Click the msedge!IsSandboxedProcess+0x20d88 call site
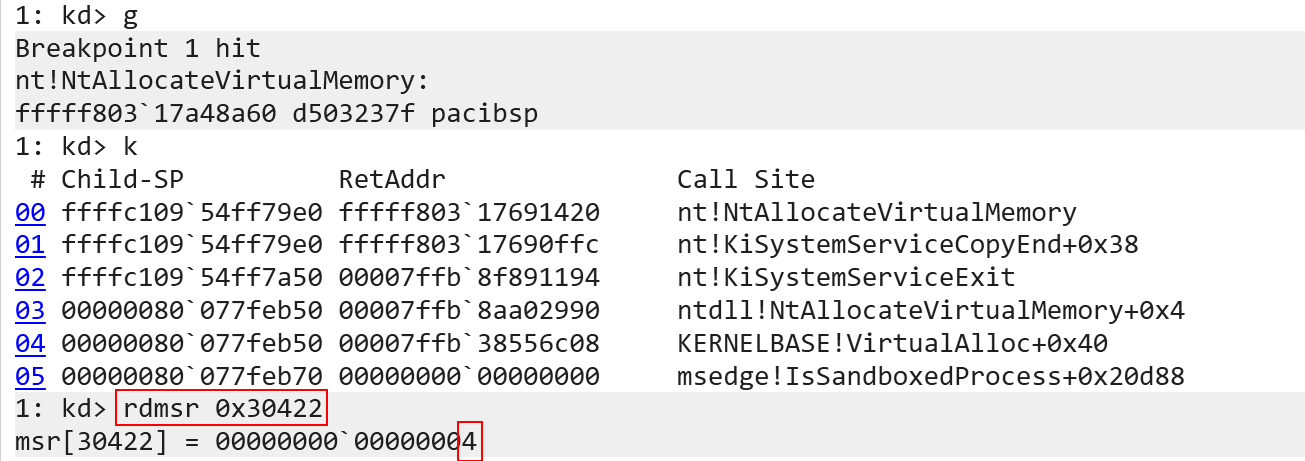Viewport: 1305px width, 461px height. pyautogui.click(x=930, y=377)
